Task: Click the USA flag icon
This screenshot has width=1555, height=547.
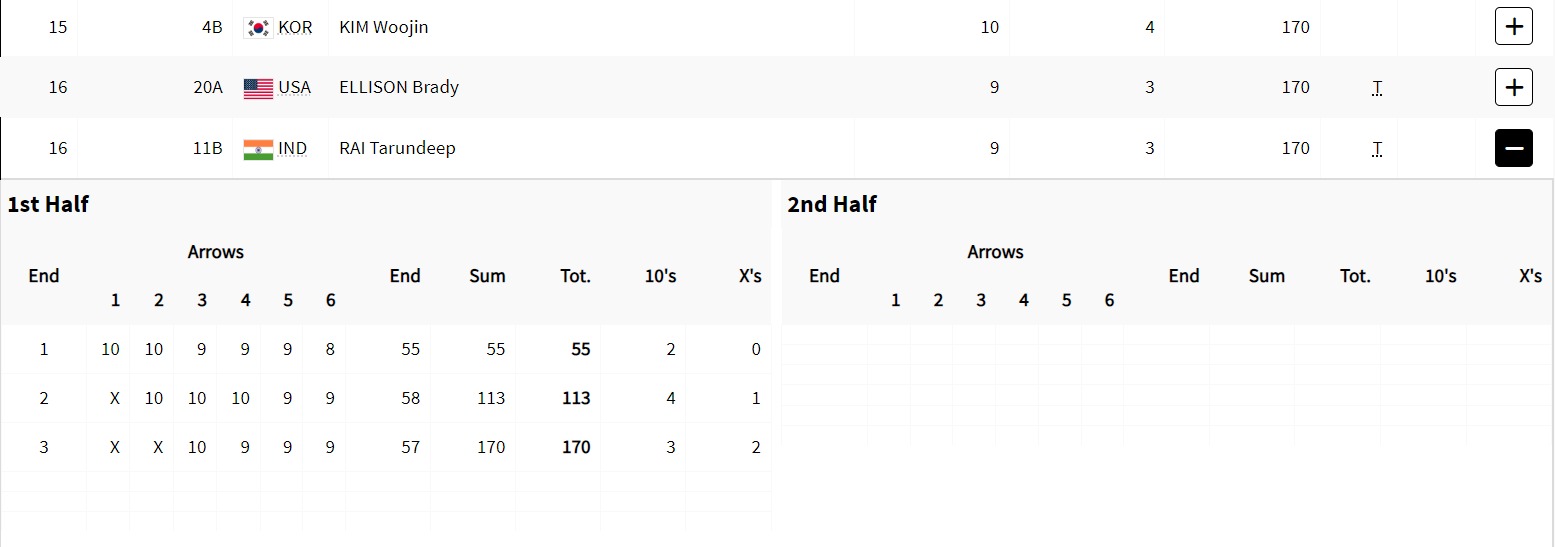Action: [x=258, y=88]
